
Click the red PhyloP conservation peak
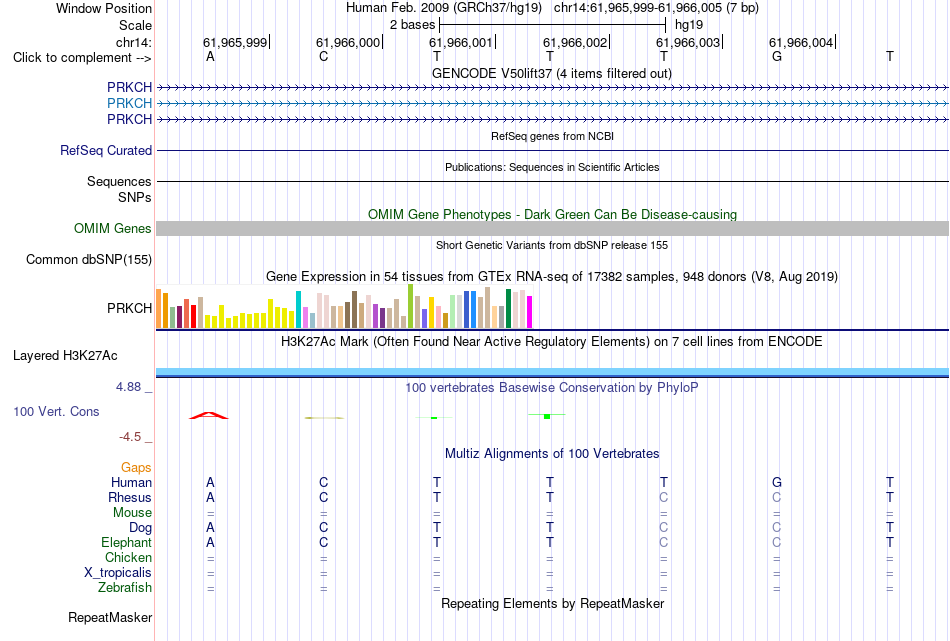(209, 415)
